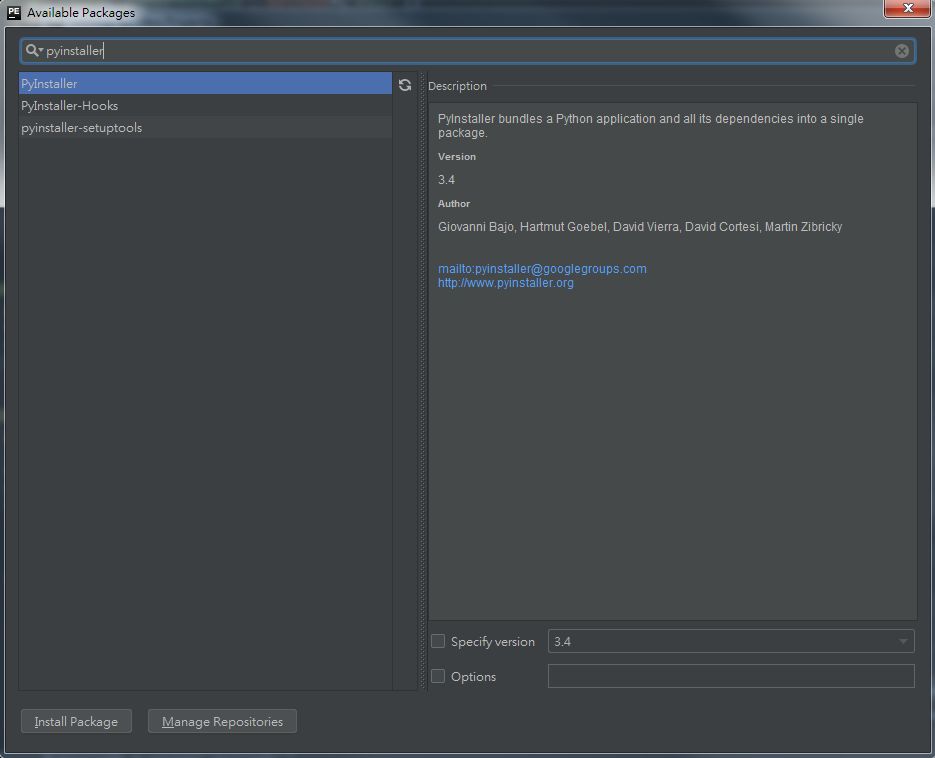Click the PyCharm icon in title bar
This screenshot has height=758, width=935.
(x=14, y=13)
